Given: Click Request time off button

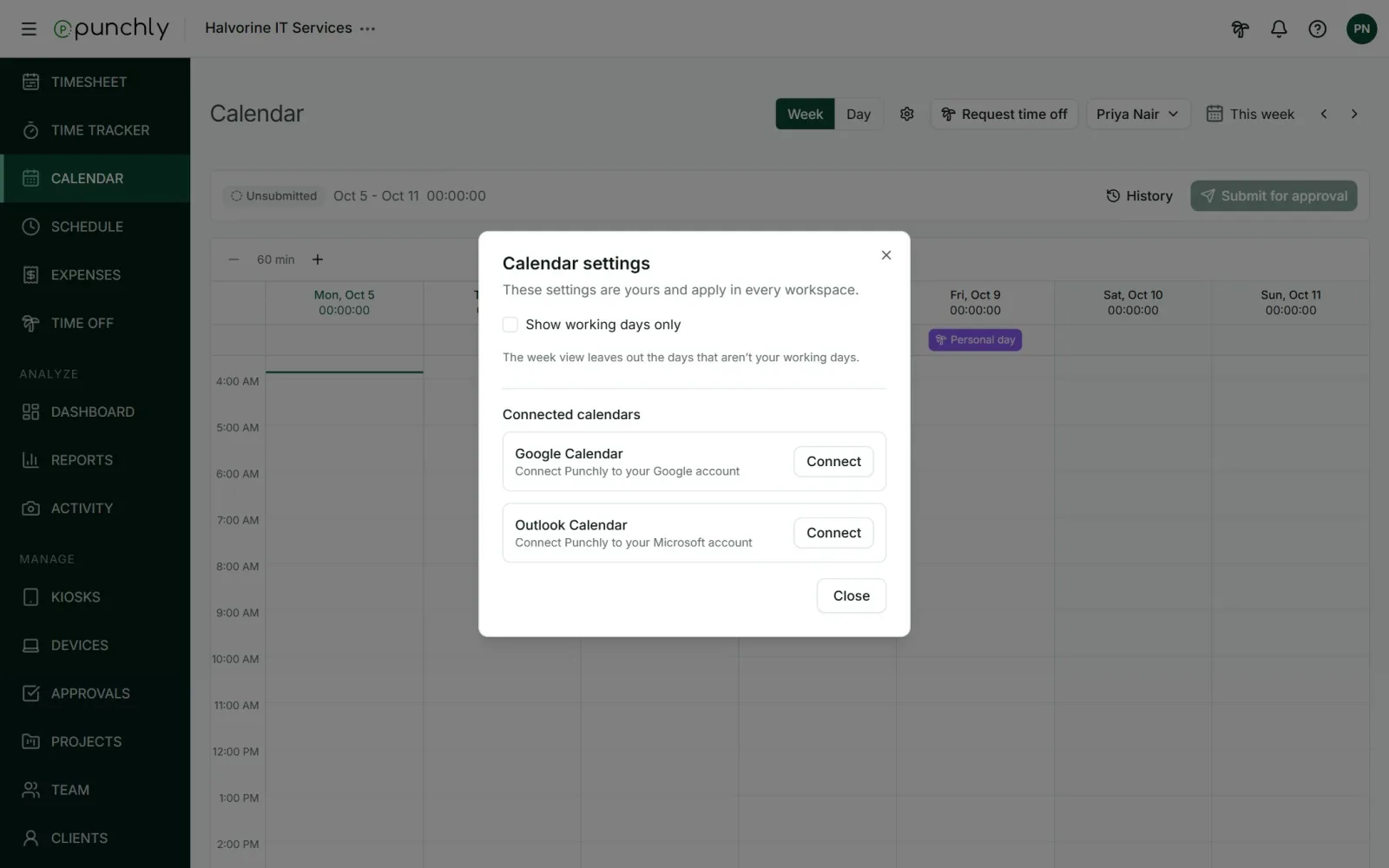Looking at the screenshot, I should (x=1004, y=114).
